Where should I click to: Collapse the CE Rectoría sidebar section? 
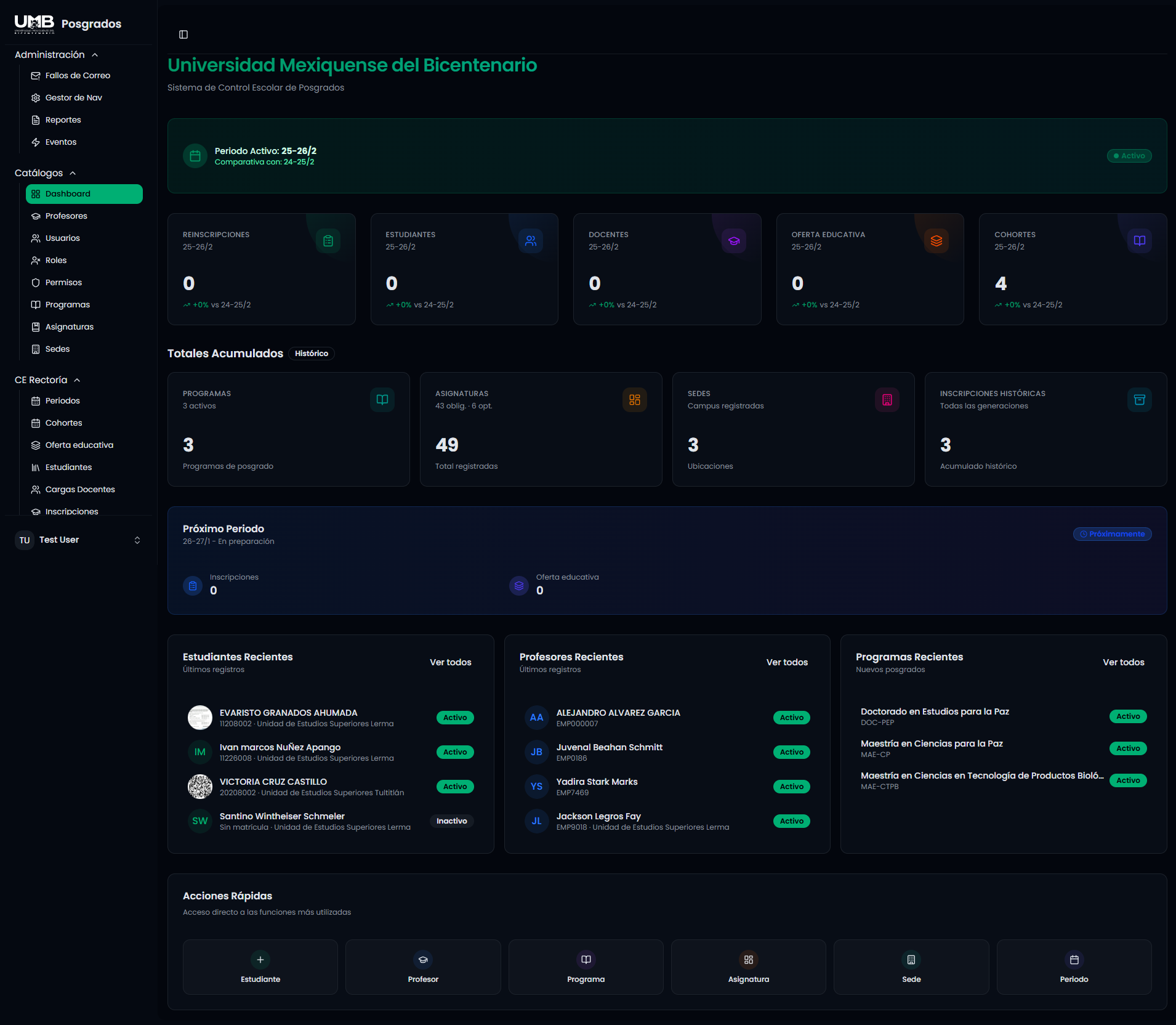[48, 380]
